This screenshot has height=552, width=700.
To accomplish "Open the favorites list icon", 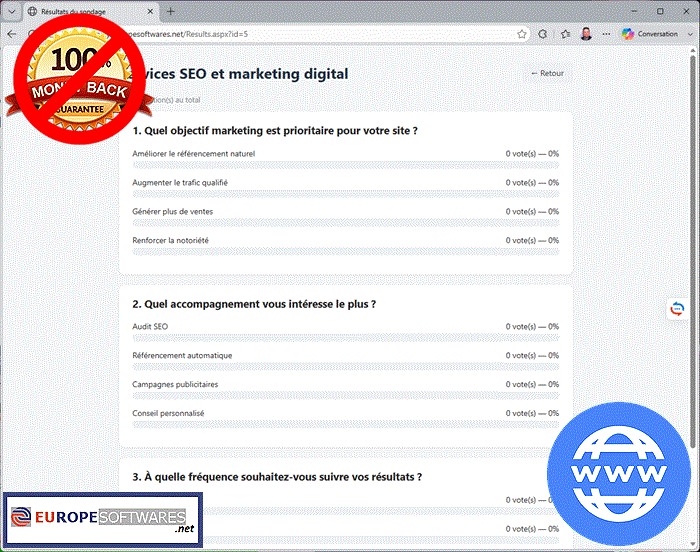I will [565, 34].
